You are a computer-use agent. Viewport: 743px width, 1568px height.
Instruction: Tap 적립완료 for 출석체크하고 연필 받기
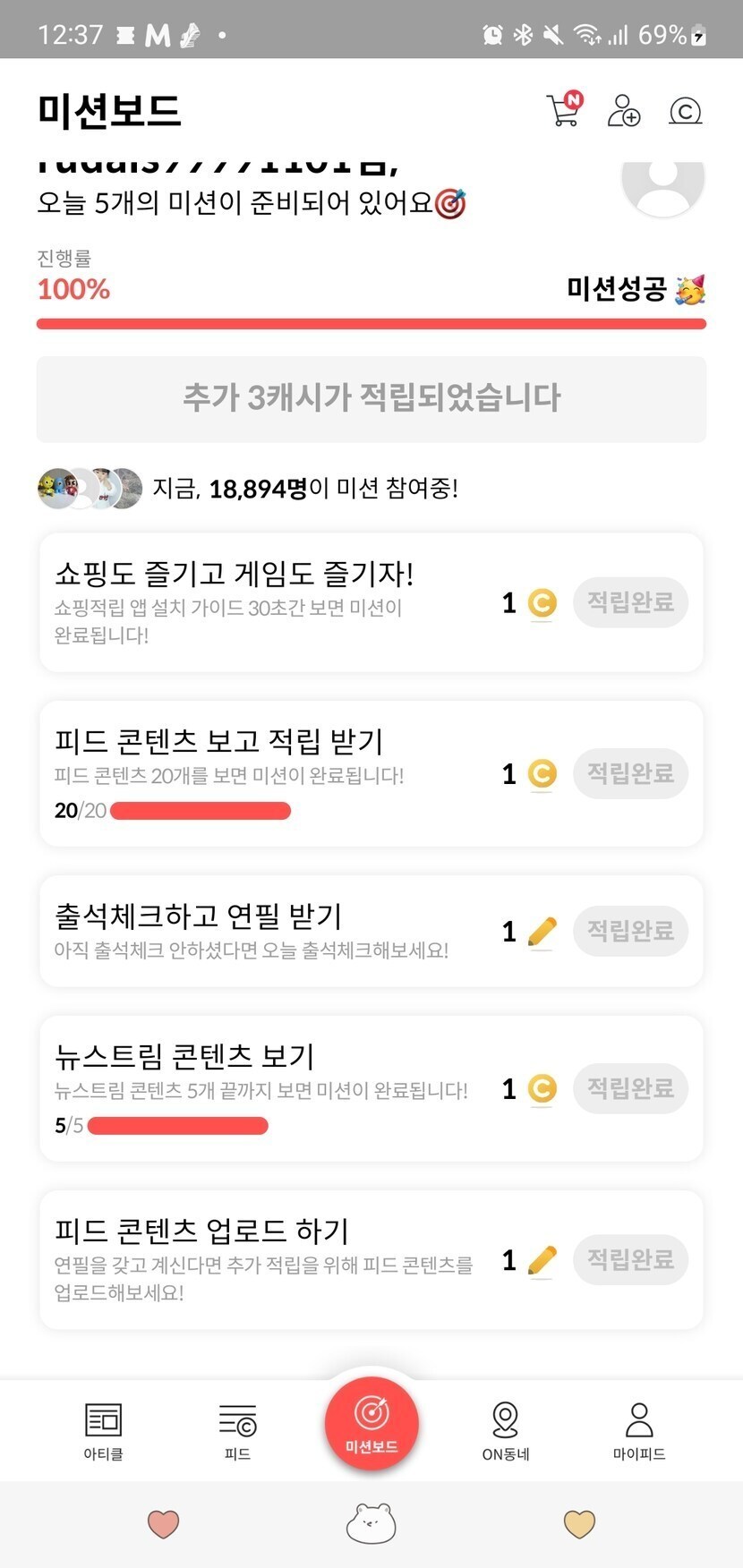(630, 931)
